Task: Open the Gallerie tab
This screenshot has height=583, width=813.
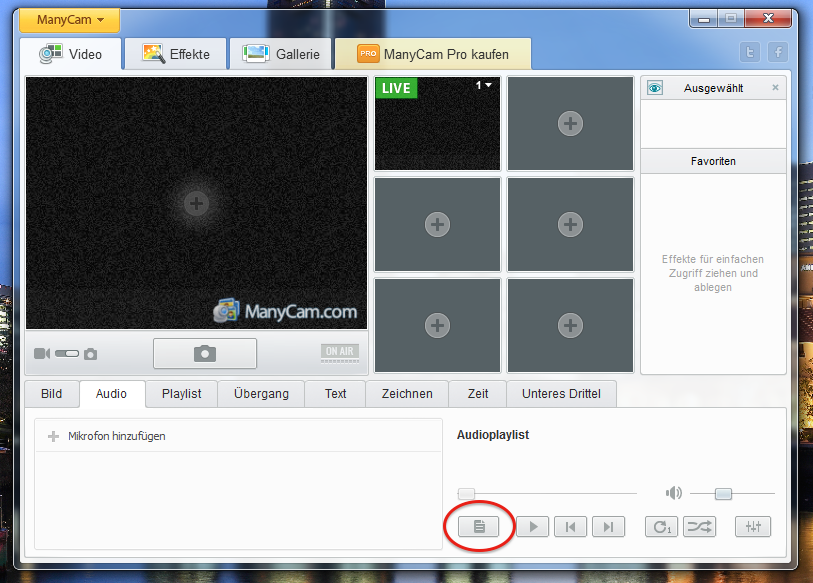Action: [x=281, y=54]
